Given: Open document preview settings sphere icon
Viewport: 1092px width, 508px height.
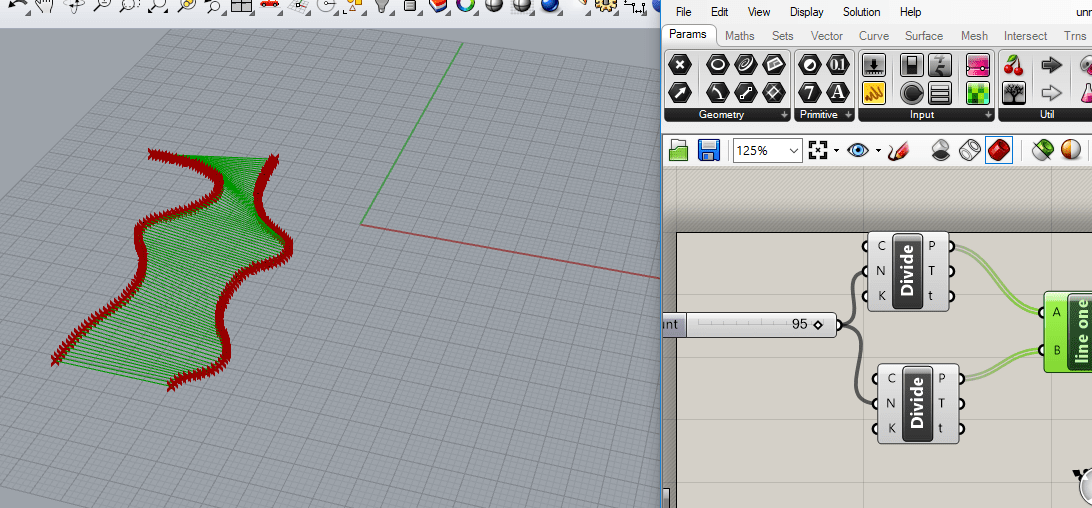Looking at the screenshot, I should (1070, 150).
